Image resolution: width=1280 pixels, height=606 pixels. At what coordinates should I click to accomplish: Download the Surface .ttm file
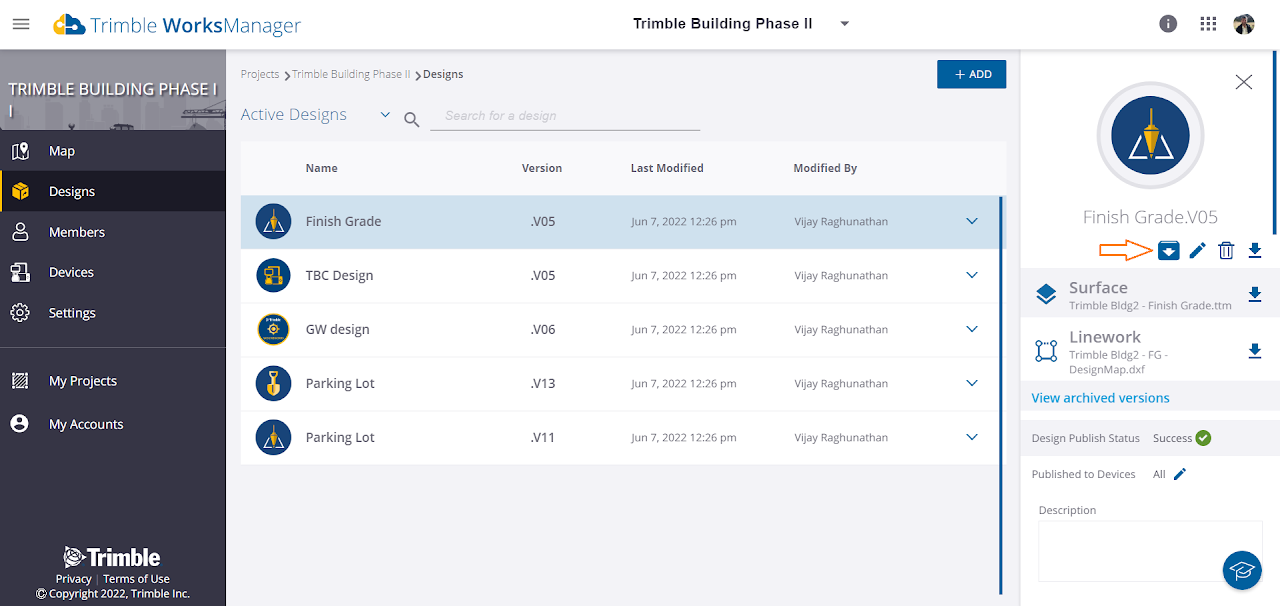pyautogui.click(x=1255, y=294)
